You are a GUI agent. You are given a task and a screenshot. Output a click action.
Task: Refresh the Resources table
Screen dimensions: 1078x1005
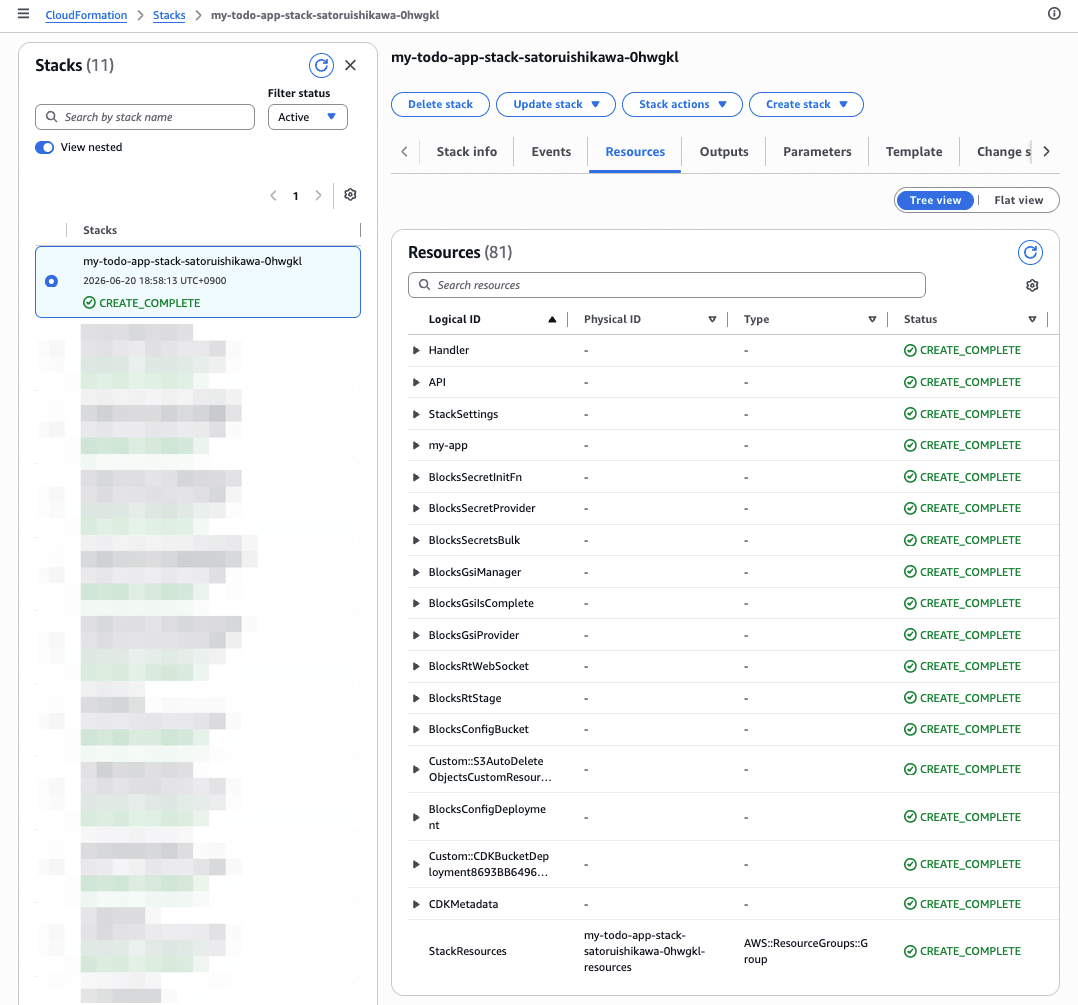click(x=1030, y=252)
